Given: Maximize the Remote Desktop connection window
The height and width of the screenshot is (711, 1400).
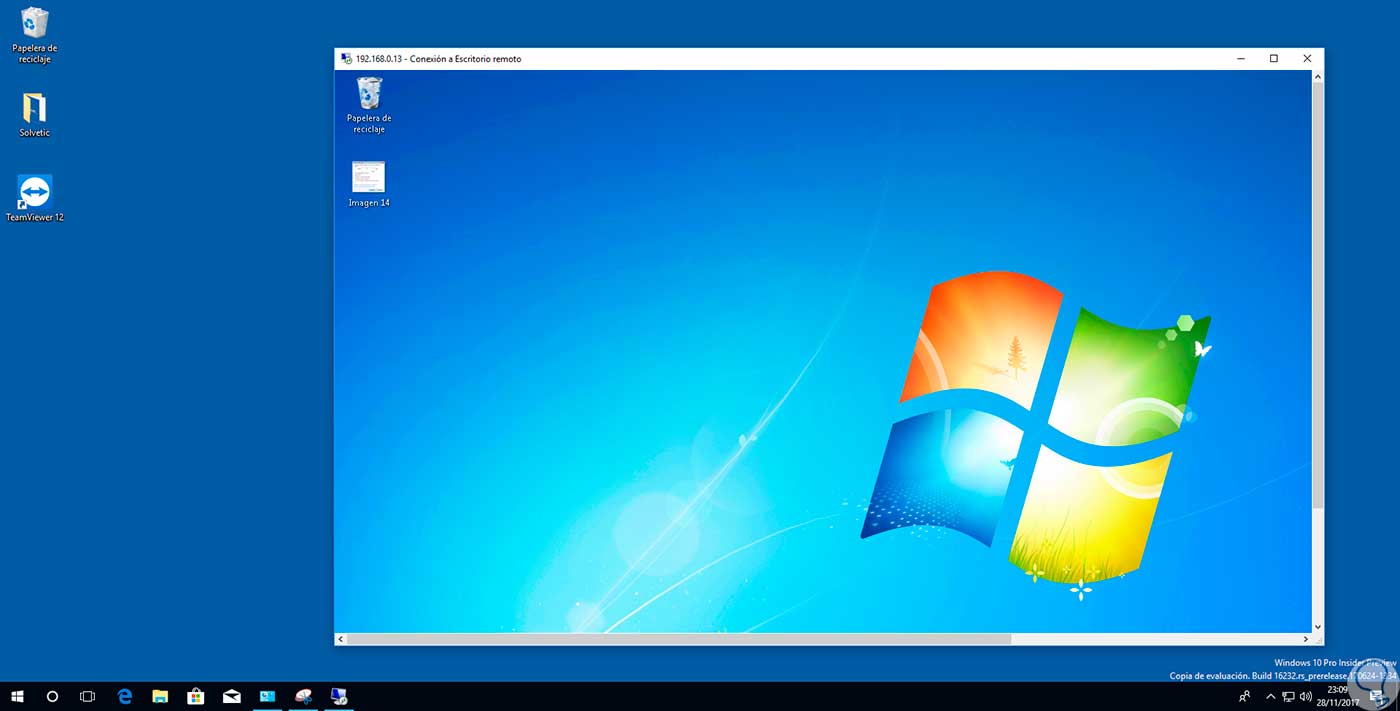Looking at the screenshot, I should coord(1274,59).
